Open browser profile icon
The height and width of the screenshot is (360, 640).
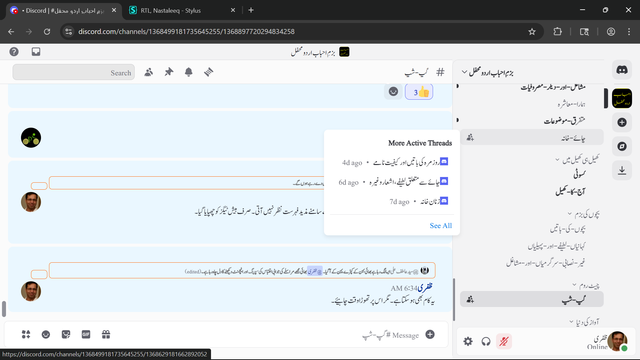(x=611, y=31)
